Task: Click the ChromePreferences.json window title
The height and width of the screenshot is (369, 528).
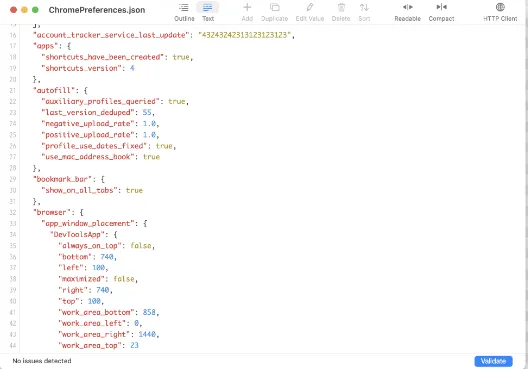Action: (97, 10)
